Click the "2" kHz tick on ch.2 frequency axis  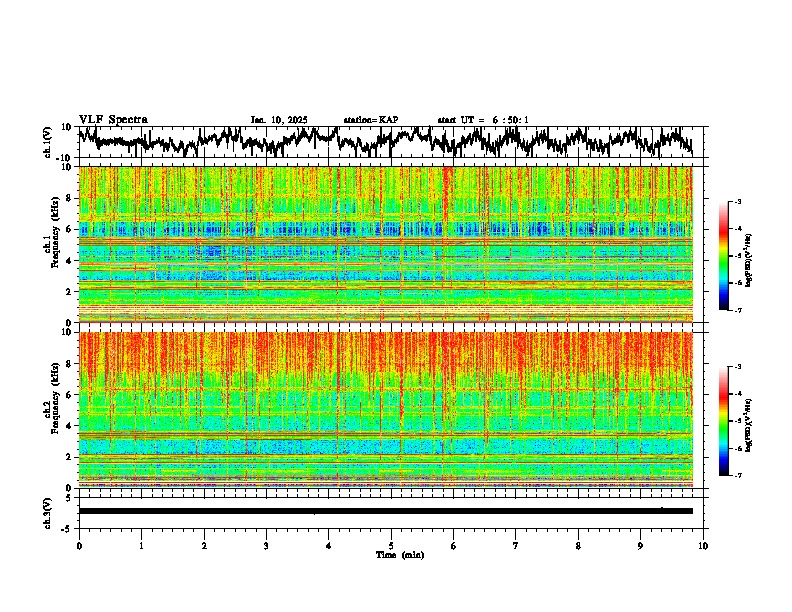click(70, 457)
